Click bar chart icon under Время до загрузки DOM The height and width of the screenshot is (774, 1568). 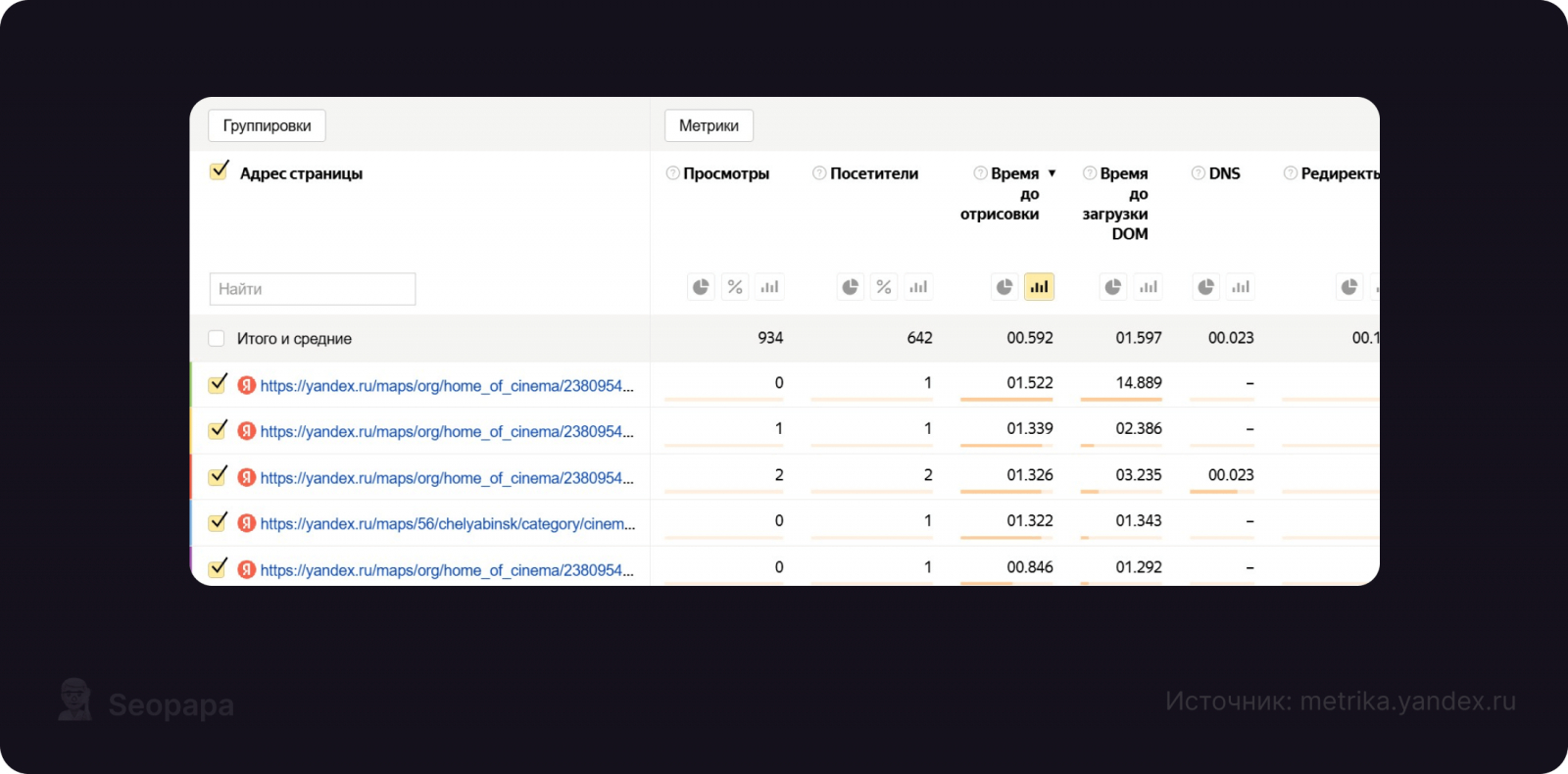pyautogui.click(x=1148, y=287)
